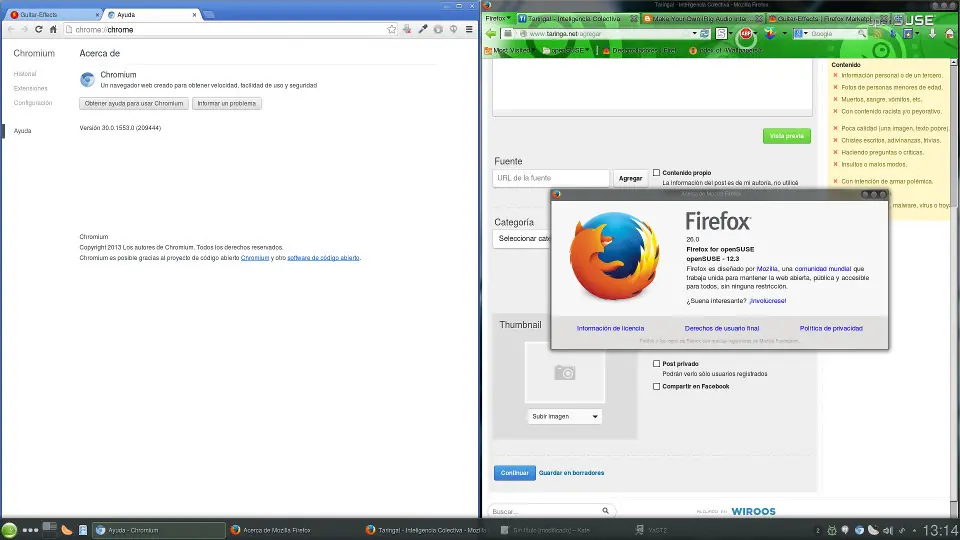Click the thumbnail camera placeholder
The height and width of the screenshot is (540, 960).
564,372
